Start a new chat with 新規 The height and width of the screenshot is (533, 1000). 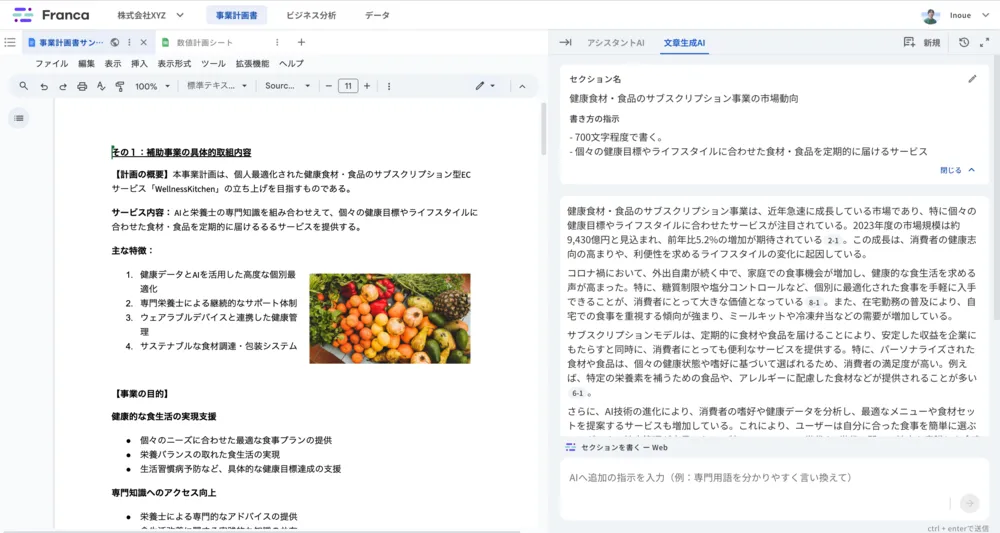(x=922, y=43)
